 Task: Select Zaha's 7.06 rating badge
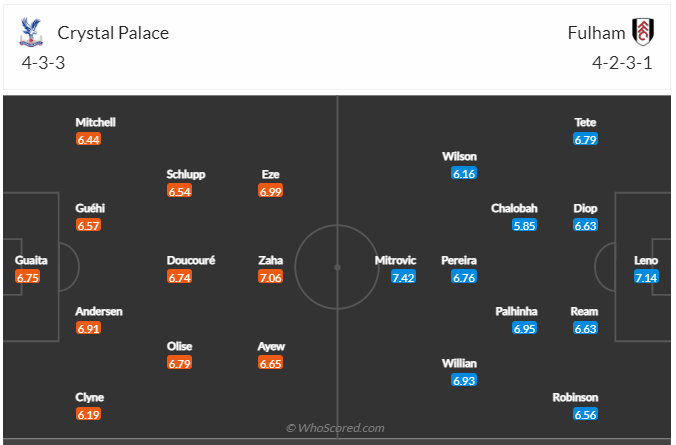[271, 277]
